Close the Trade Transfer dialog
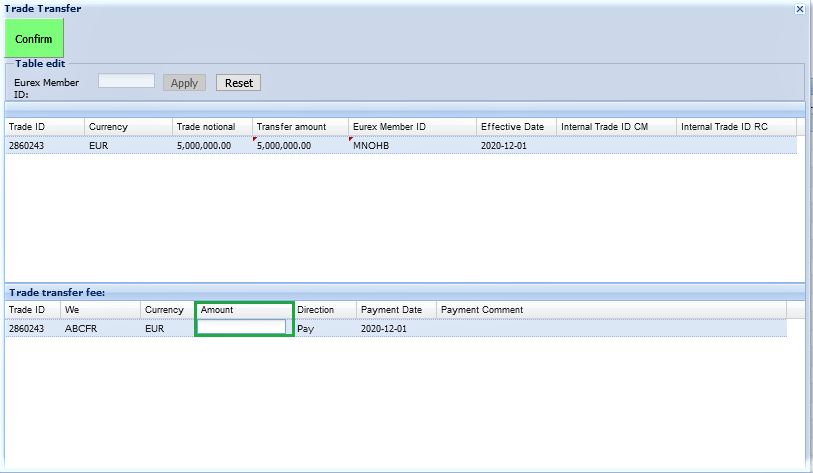This screenshot has height=473, width=813. 799,8
